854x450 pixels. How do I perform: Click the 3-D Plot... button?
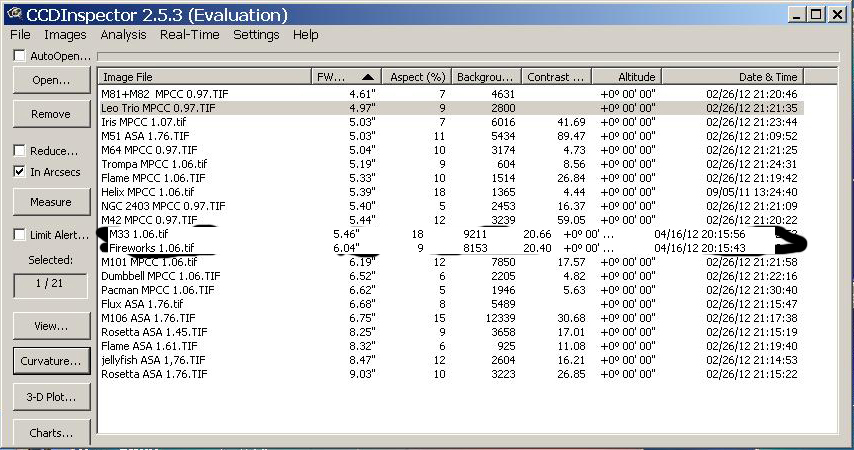pos(51,397)
